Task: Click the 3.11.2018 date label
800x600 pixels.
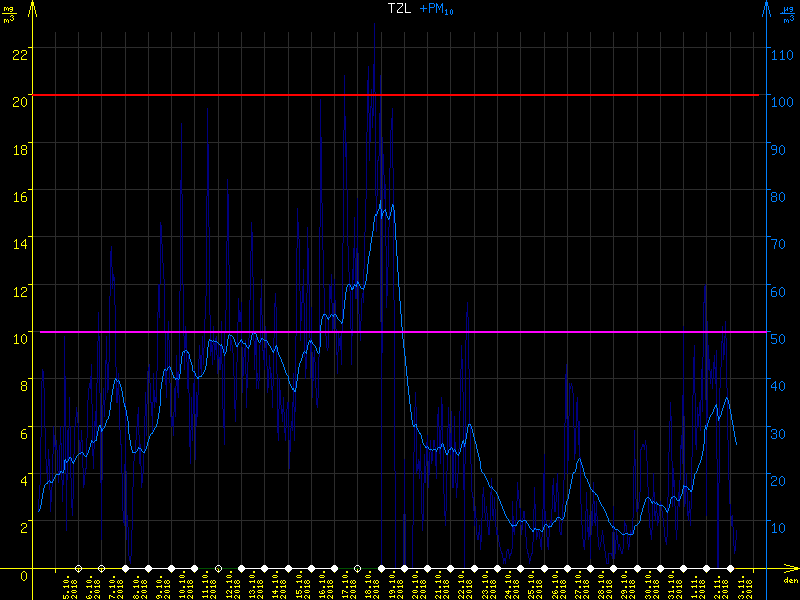Action: [x=740, y=586]
